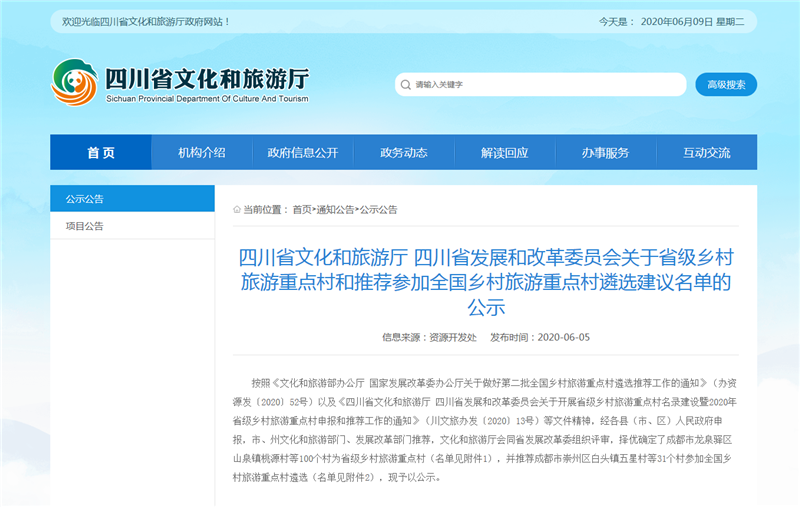Click the 通知公告 breadcrumb link
800x507 pixels.
pos(335,210)
